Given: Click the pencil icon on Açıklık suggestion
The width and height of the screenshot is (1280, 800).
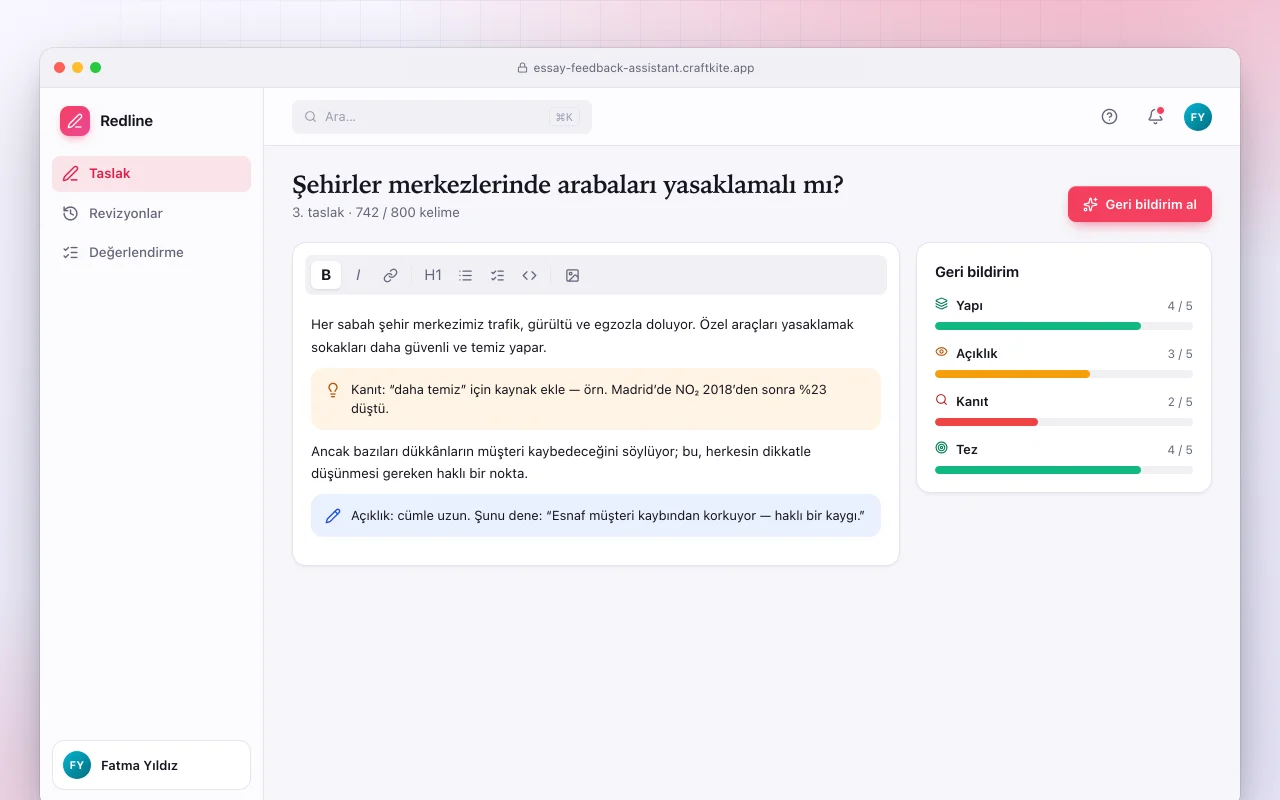Looking at the screenshot, I should [333, 516].
